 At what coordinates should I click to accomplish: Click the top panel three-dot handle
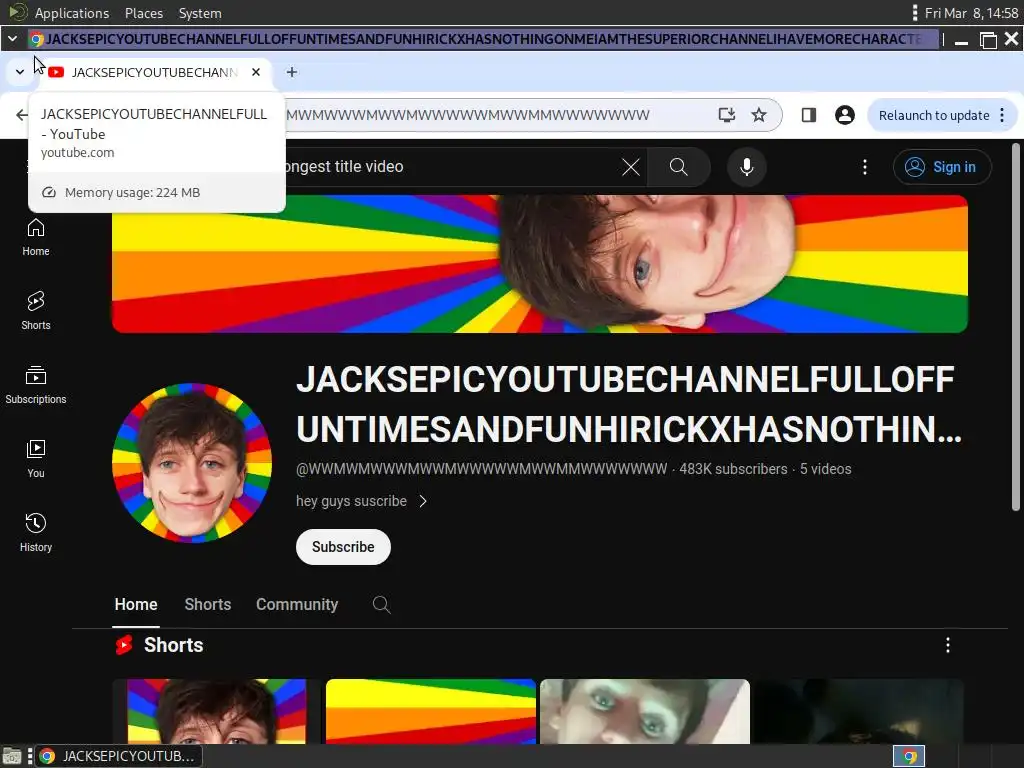tap(914, 13)
